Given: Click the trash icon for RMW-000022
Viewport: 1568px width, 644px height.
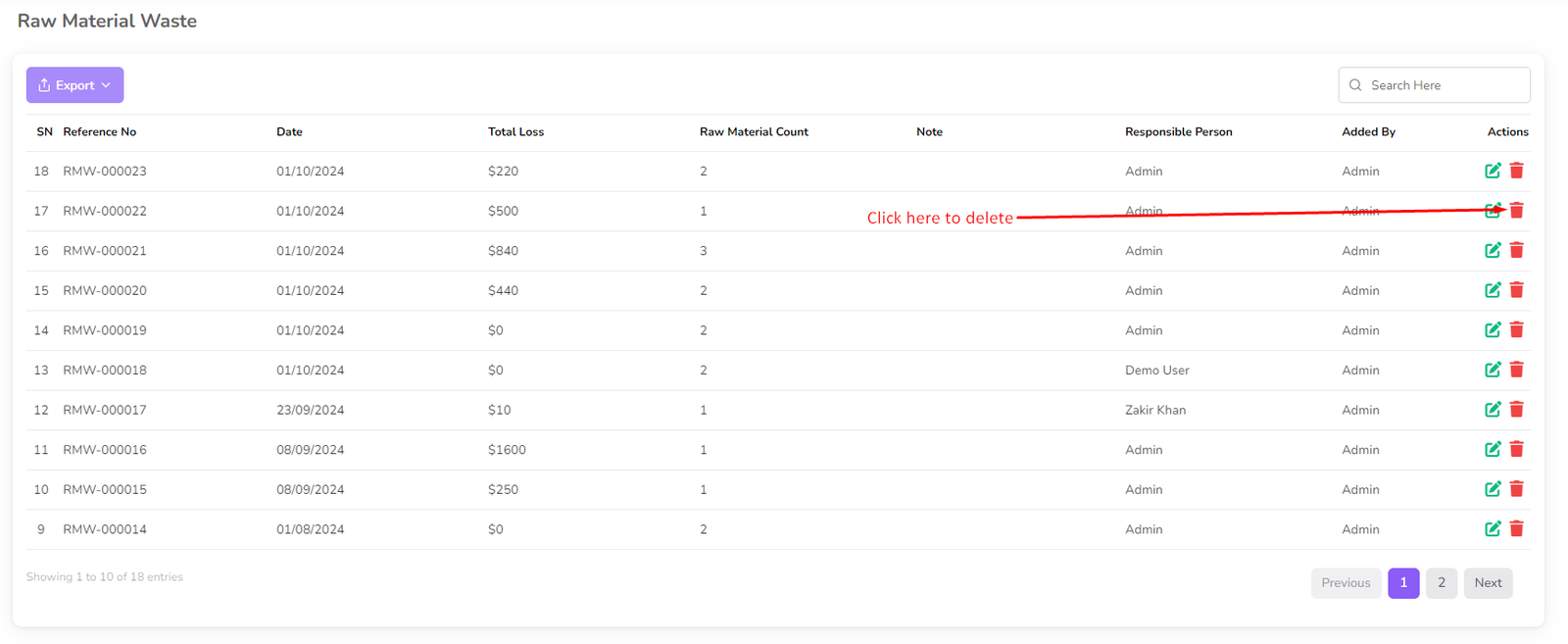Looking at the screenshot, I should [x=1516, y=210].
